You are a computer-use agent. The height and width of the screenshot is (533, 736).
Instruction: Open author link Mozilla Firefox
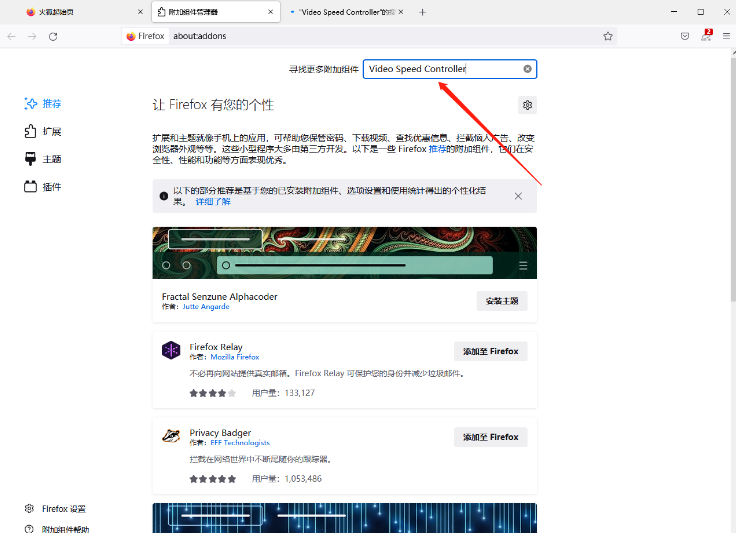point(235,357)
